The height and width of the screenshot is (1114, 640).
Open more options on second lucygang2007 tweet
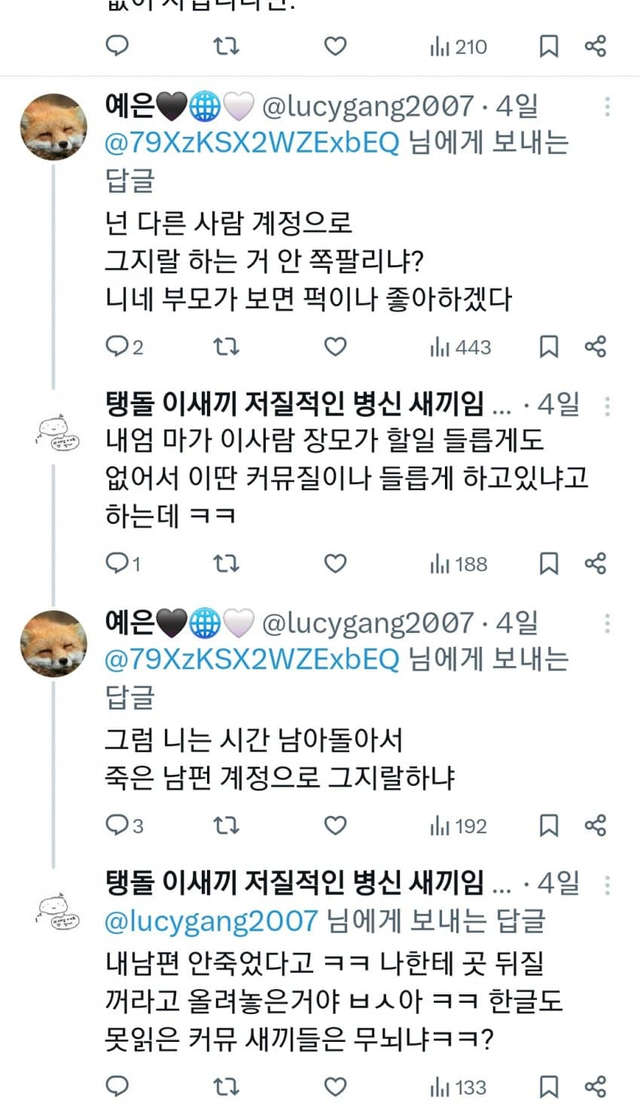(606, 624)
